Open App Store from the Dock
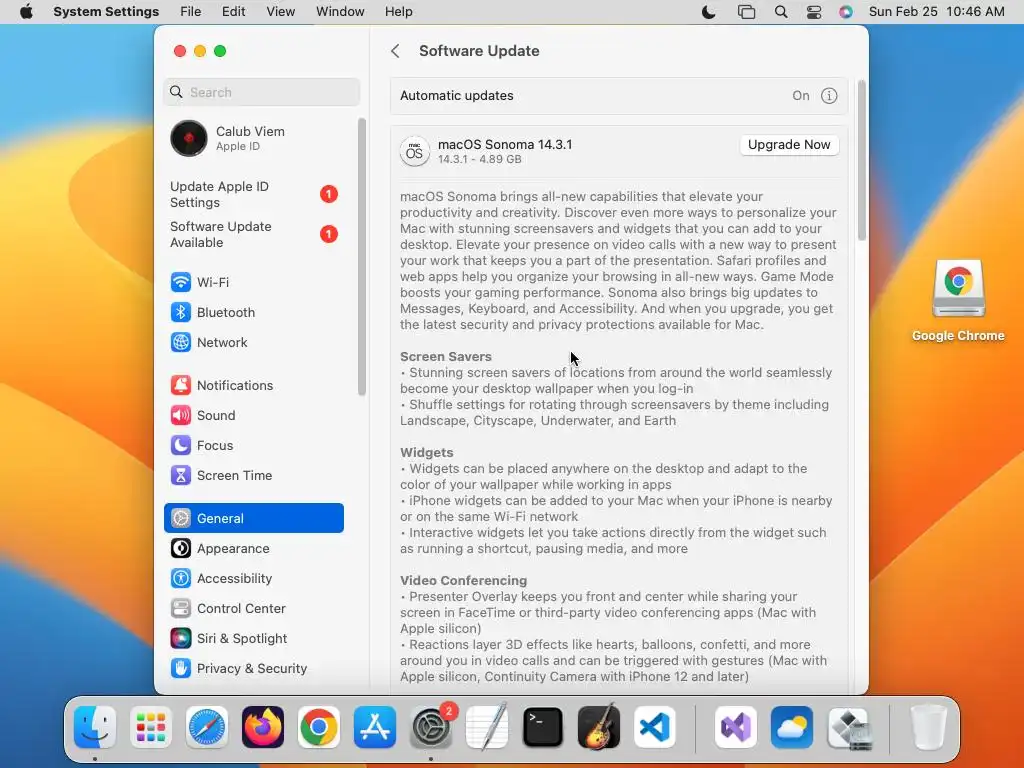The image size is (1024, 768). (375, 727)
